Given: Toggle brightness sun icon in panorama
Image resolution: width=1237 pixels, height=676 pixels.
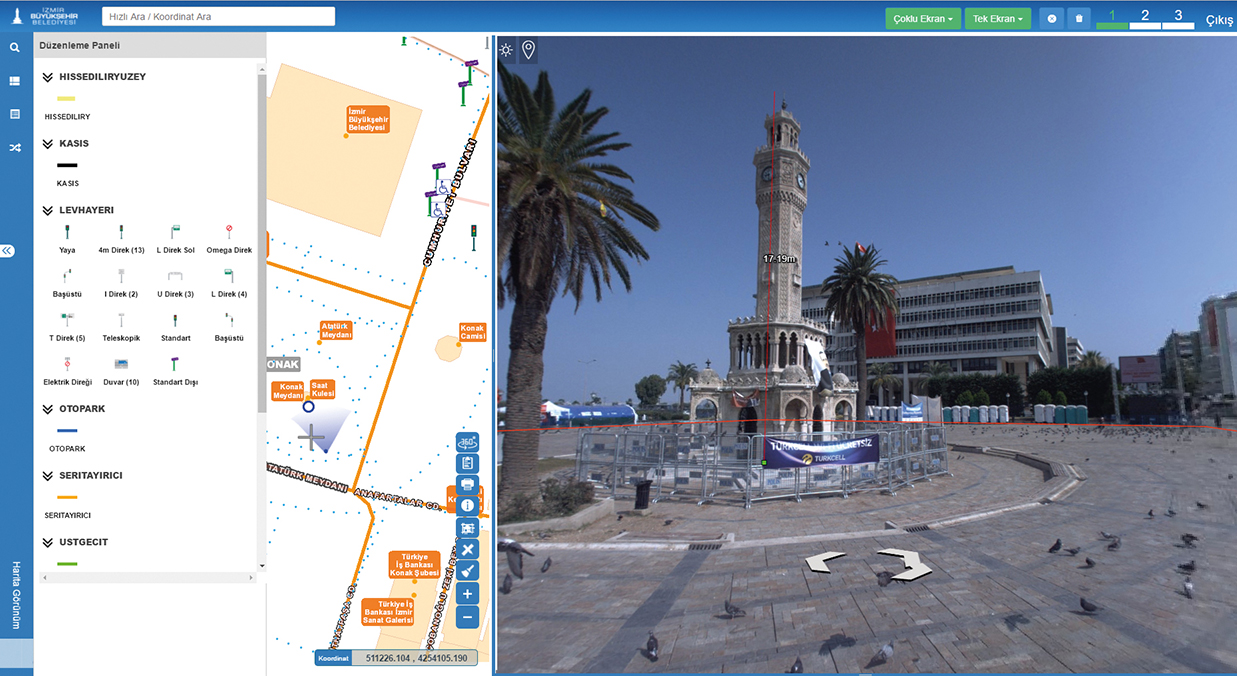Looking at the screenshot, I should point(506,50).
